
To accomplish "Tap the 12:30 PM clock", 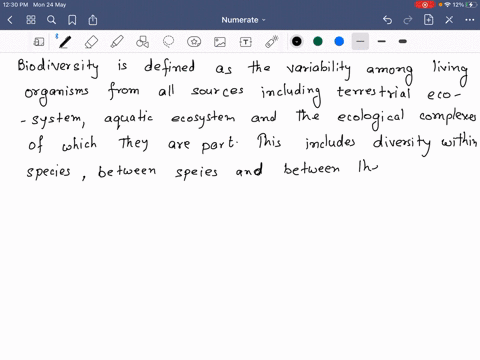I will click(15, 5).
